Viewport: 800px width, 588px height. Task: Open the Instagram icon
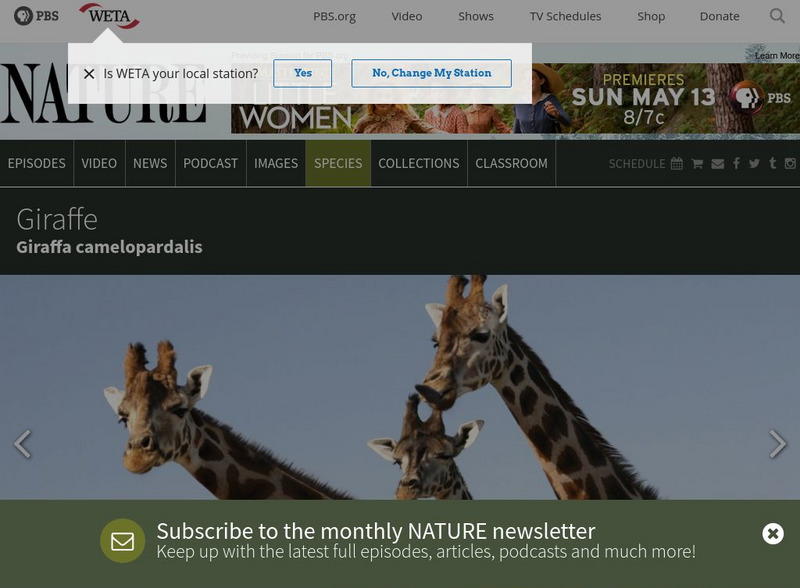tap(790, 163)
